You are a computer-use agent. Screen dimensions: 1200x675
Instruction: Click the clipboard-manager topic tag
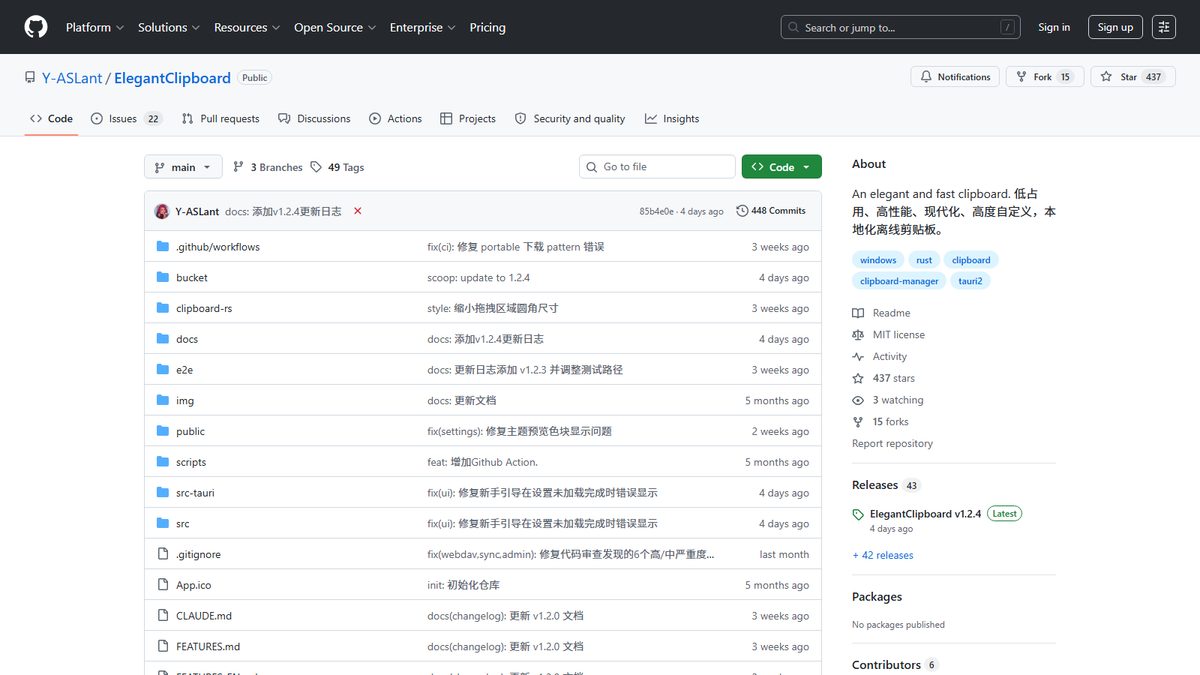(x=899, y=281)
